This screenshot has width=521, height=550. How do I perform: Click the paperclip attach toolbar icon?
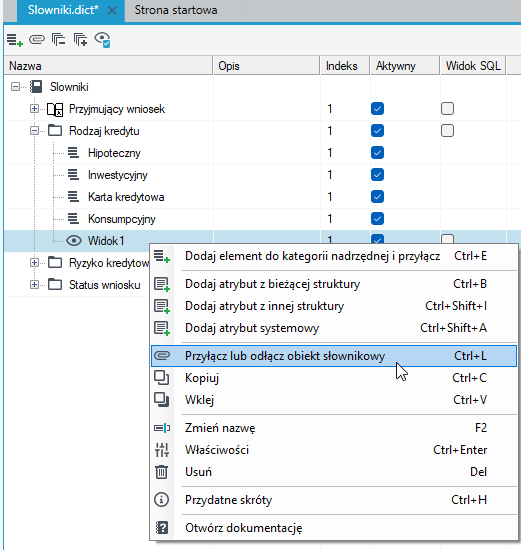(37, 39)
